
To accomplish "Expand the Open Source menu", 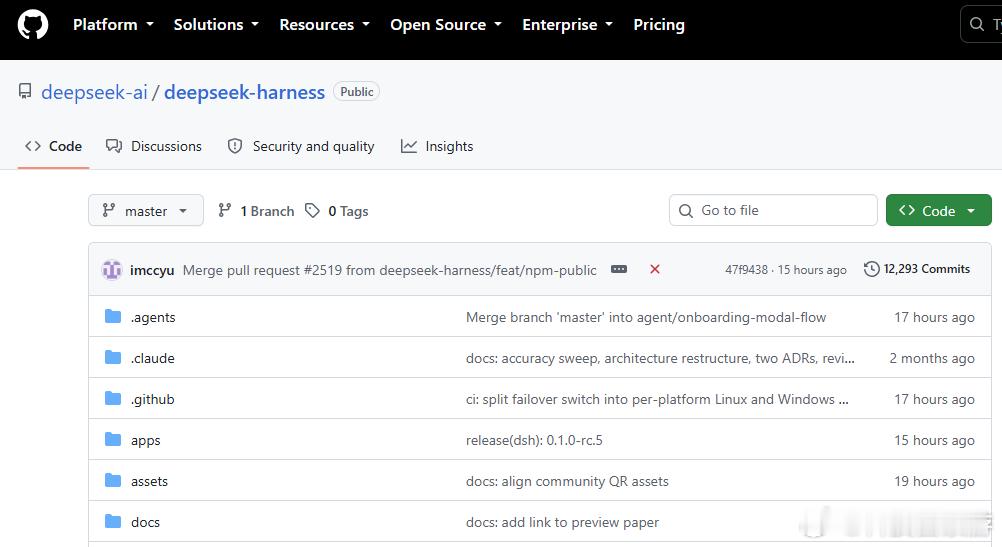I will pyautogui.click(x=446, y=25).
